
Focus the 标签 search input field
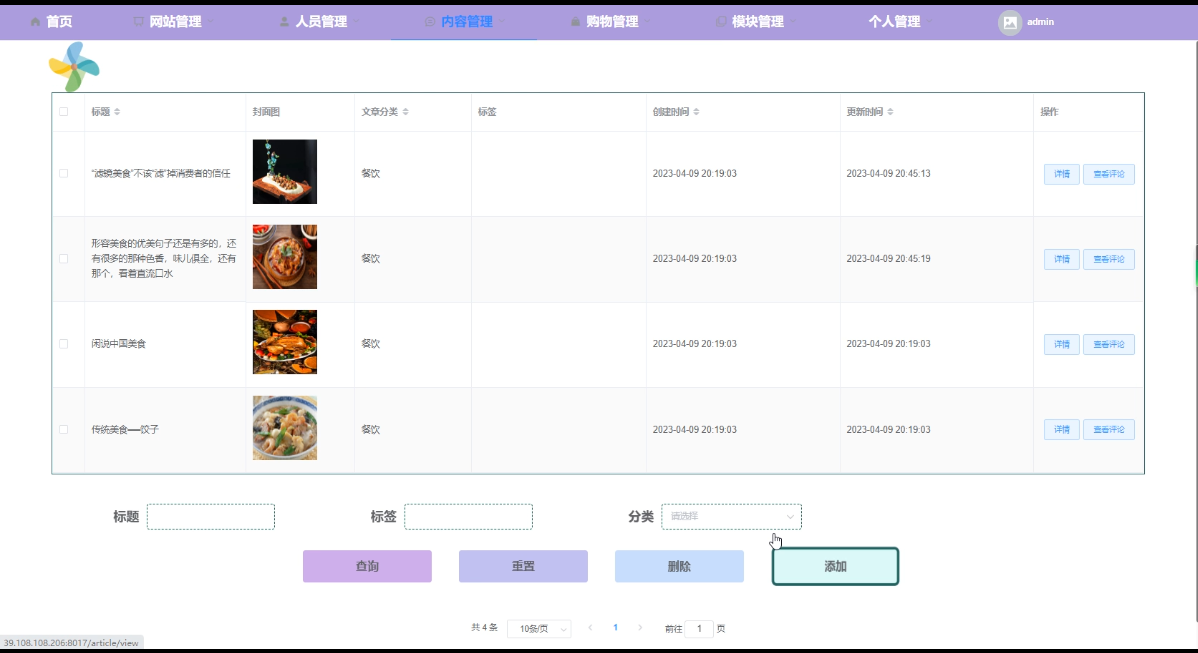tap(468, 516)
